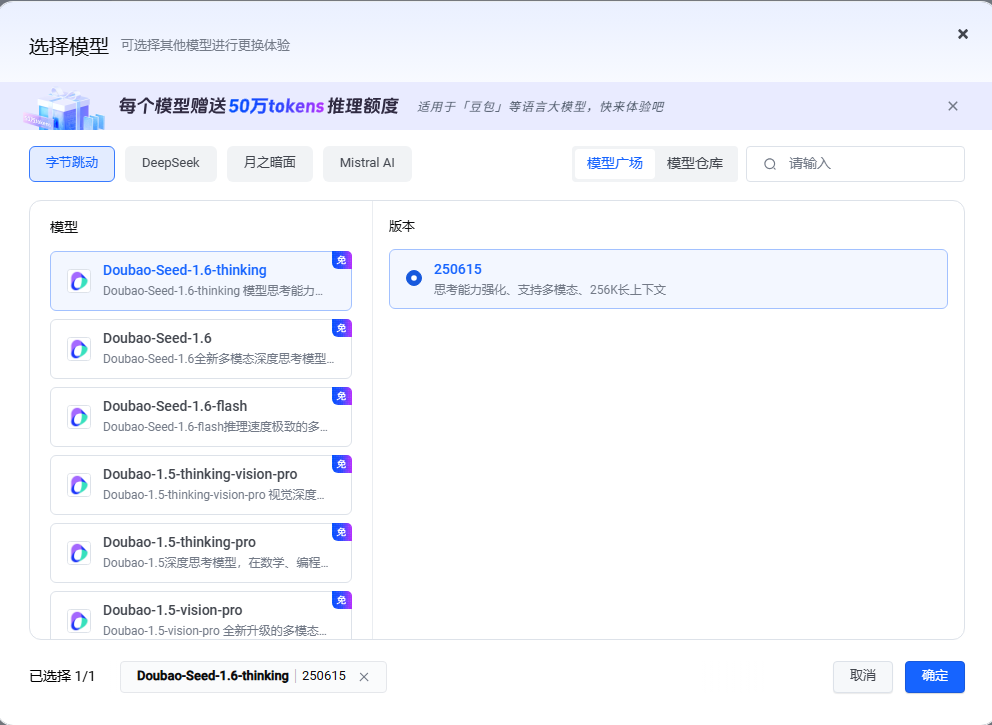
Task: Click the selected Doubao-Seed-1.6-thinking chip label
Action: tap(213, 676)
